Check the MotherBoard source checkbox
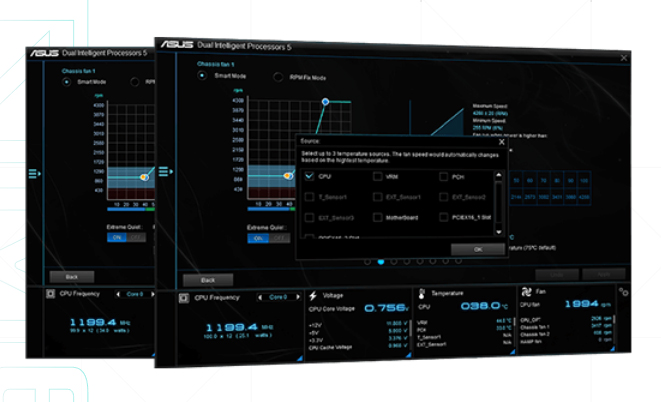Viewport: 661px width, 402px height. point(378,217)
